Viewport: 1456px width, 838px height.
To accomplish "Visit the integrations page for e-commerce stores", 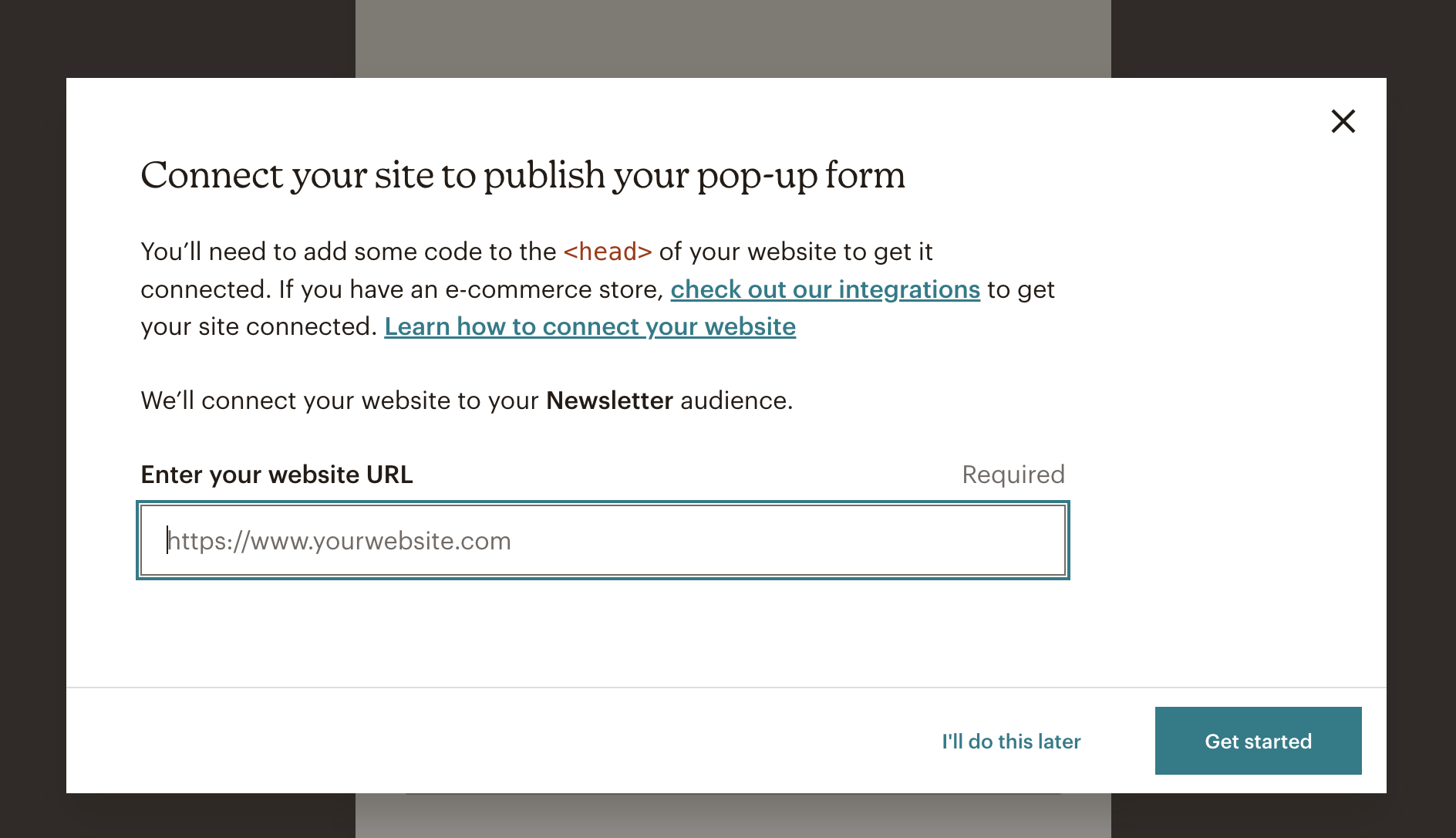I will pyautogui.click(x=825, y=289).
